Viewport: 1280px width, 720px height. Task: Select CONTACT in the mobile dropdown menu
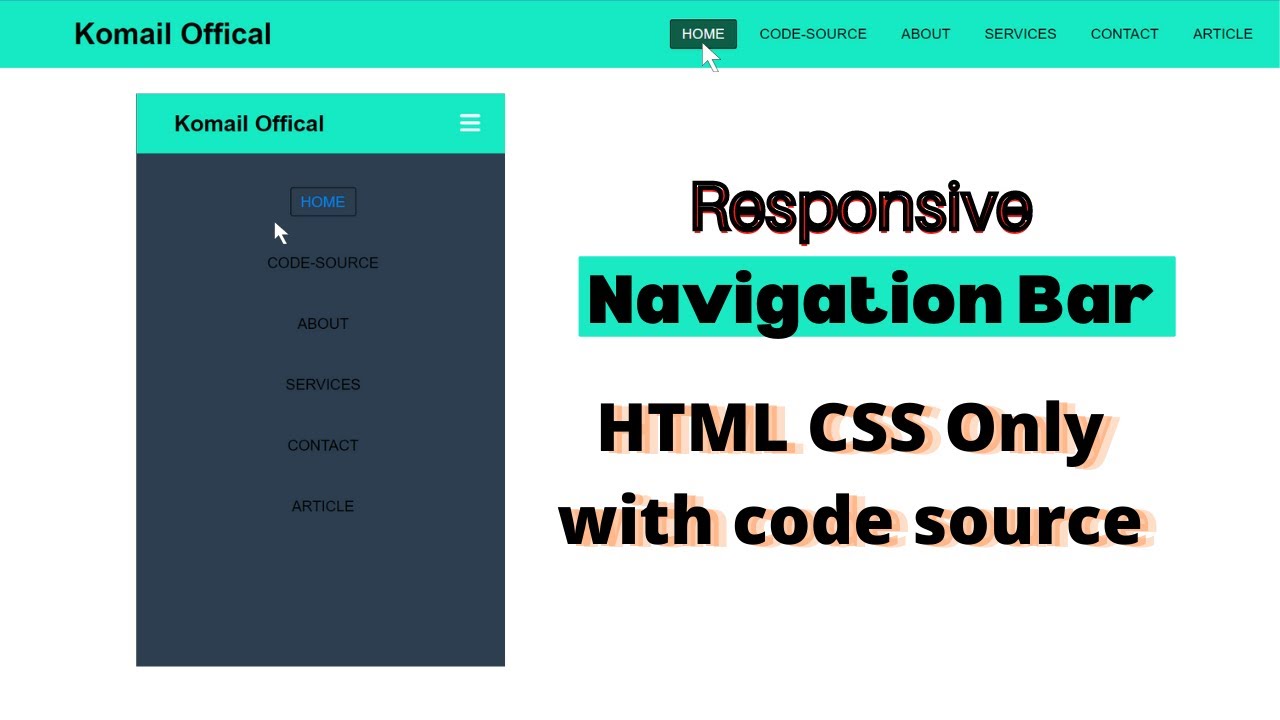coord(323,446)
